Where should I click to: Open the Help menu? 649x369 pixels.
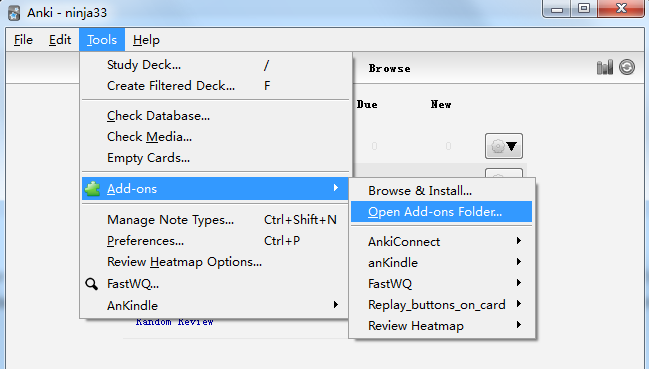[146, 40]
